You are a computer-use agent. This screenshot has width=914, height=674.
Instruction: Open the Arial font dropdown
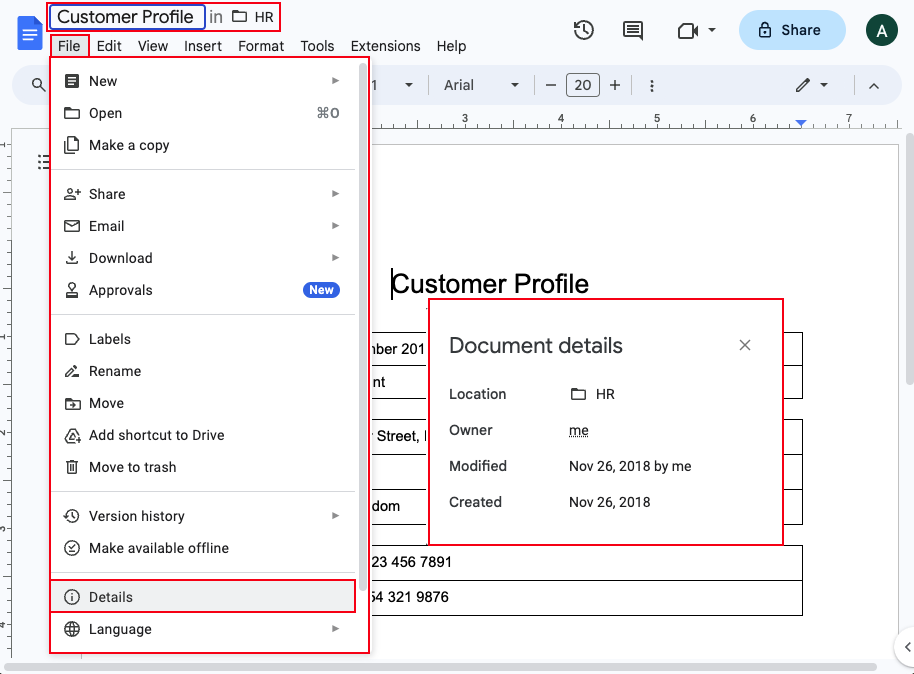tap(481, 85)
